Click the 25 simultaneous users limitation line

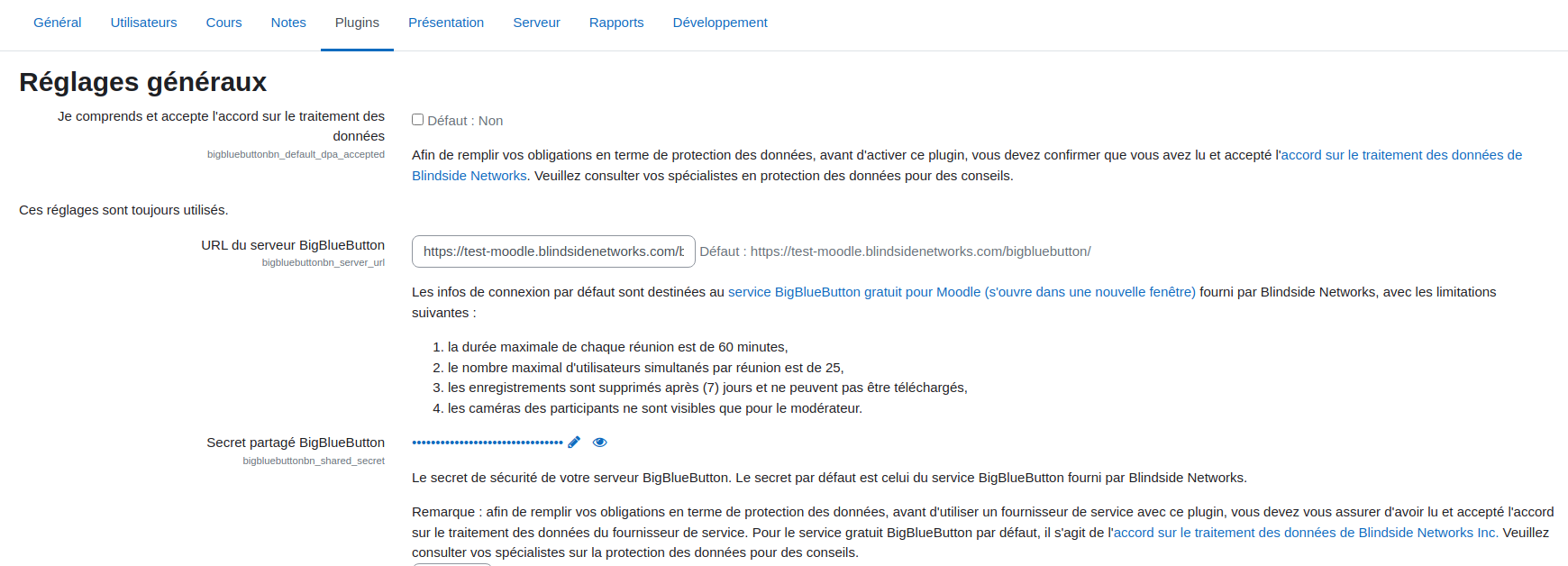[646, 368]
